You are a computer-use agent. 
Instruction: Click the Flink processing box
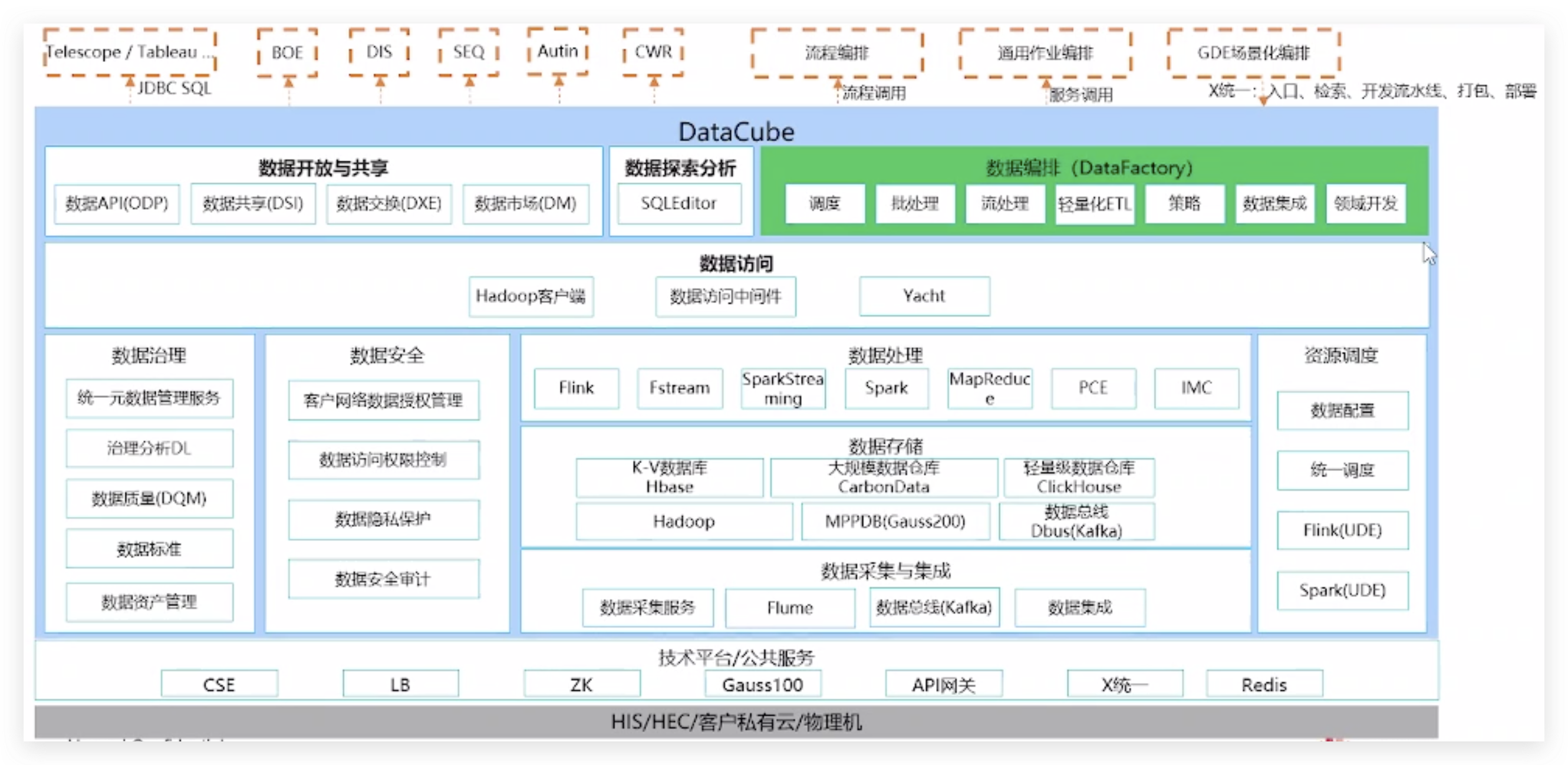coord(576,388)
